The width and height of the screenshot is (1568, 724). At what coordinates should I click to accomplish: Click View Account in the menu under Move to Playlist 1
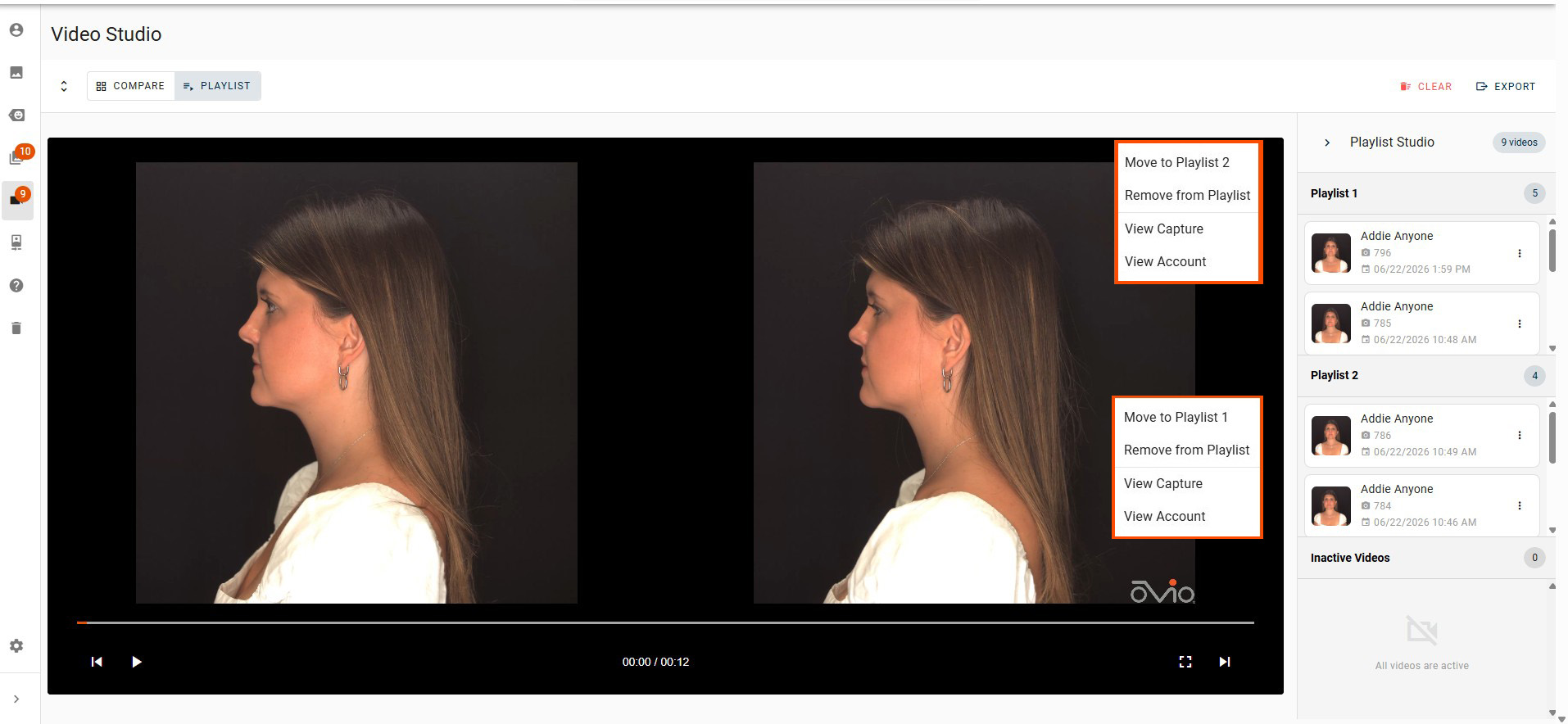click(1187, 517)
